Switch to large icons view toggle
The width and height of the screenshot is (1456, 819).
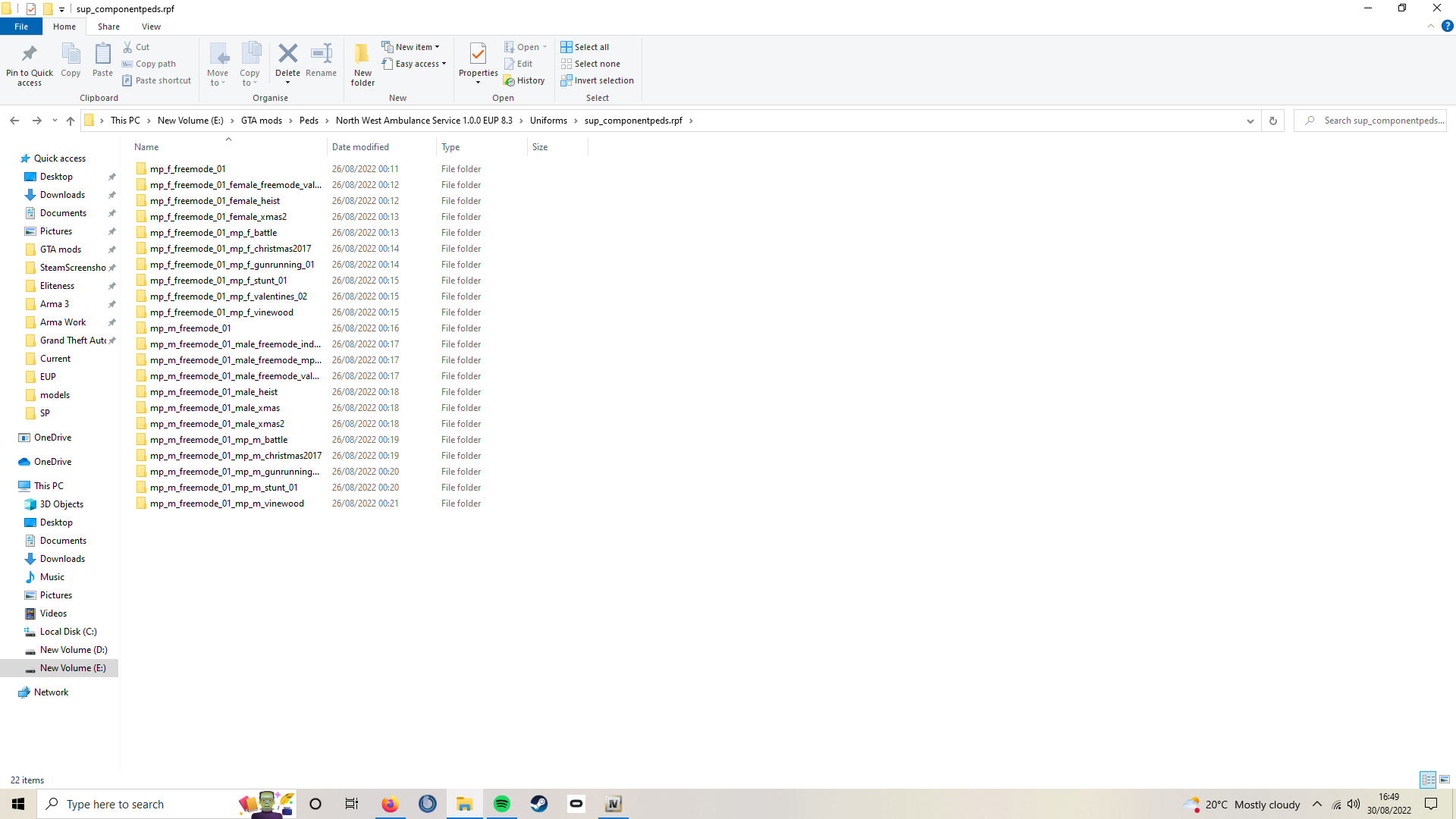point(1445,780)
